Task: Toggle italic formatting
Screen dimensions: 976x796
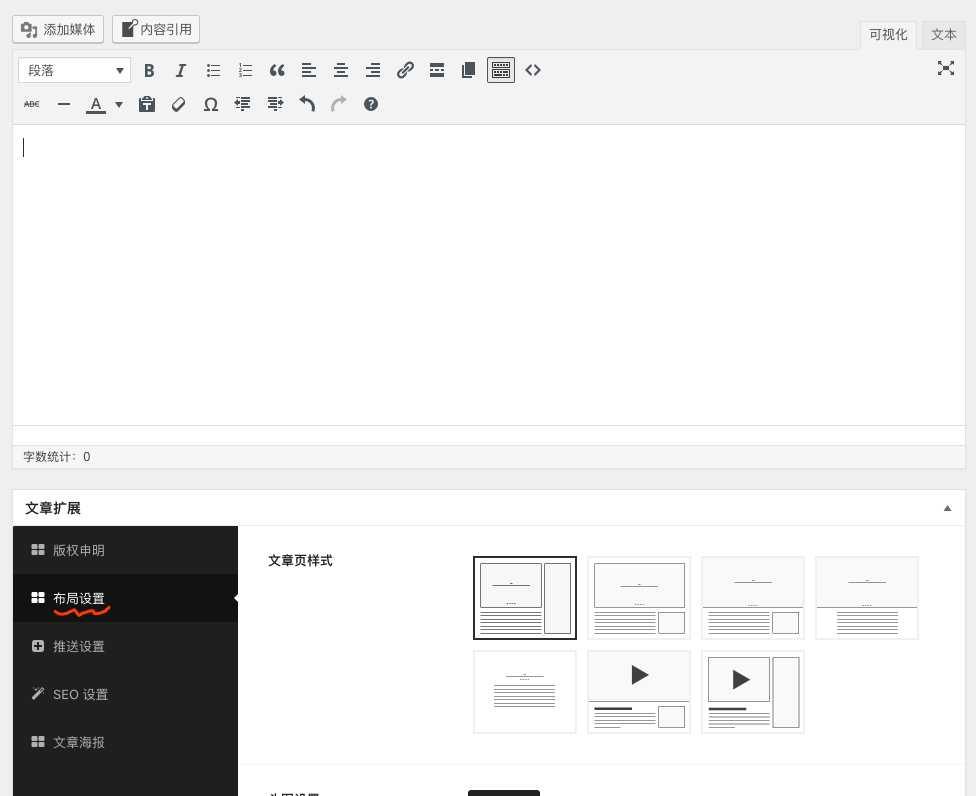Action: point(181,70)
